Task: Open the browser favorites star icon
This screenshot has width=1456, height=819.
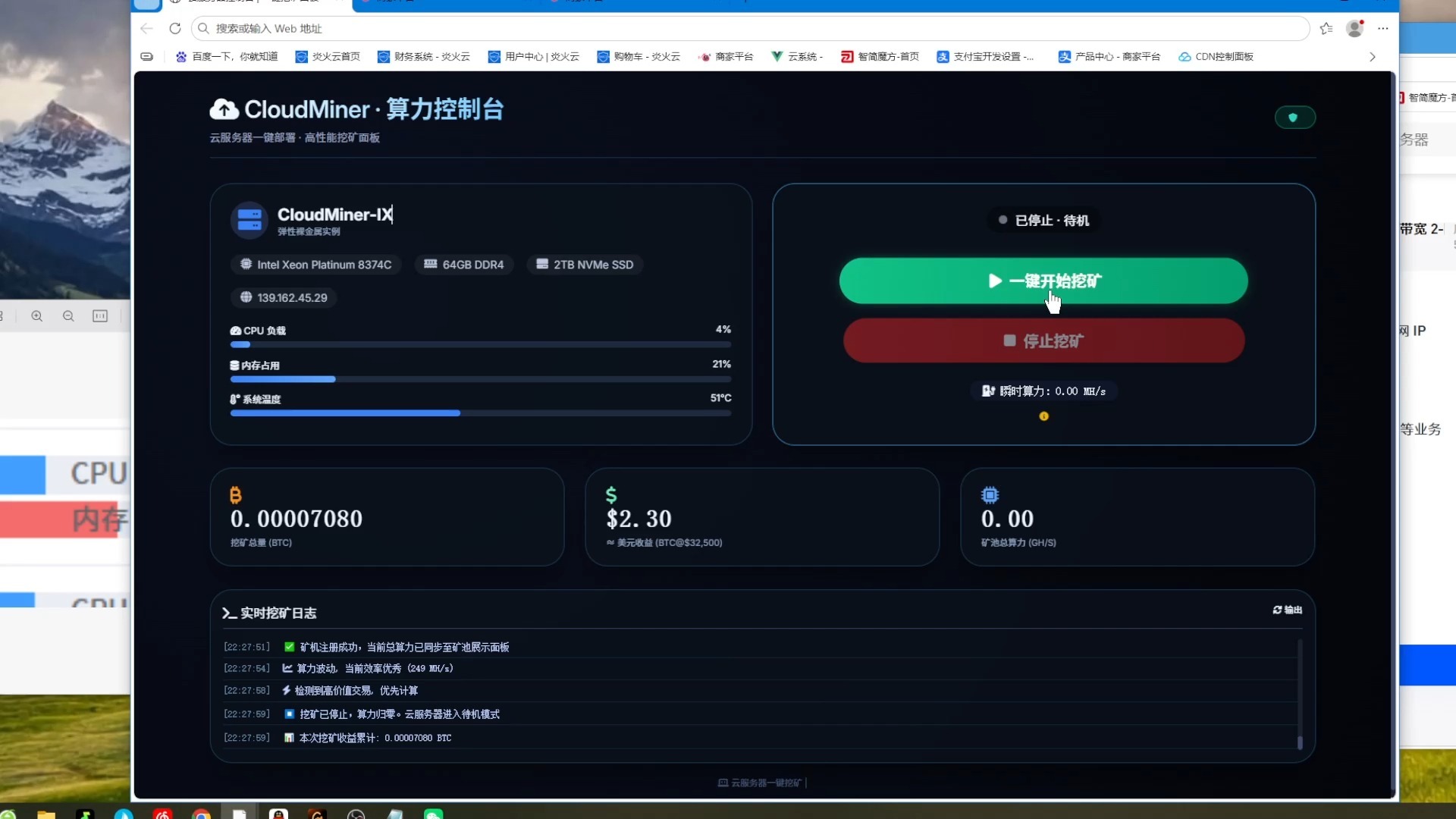Action: (1326, 29)
